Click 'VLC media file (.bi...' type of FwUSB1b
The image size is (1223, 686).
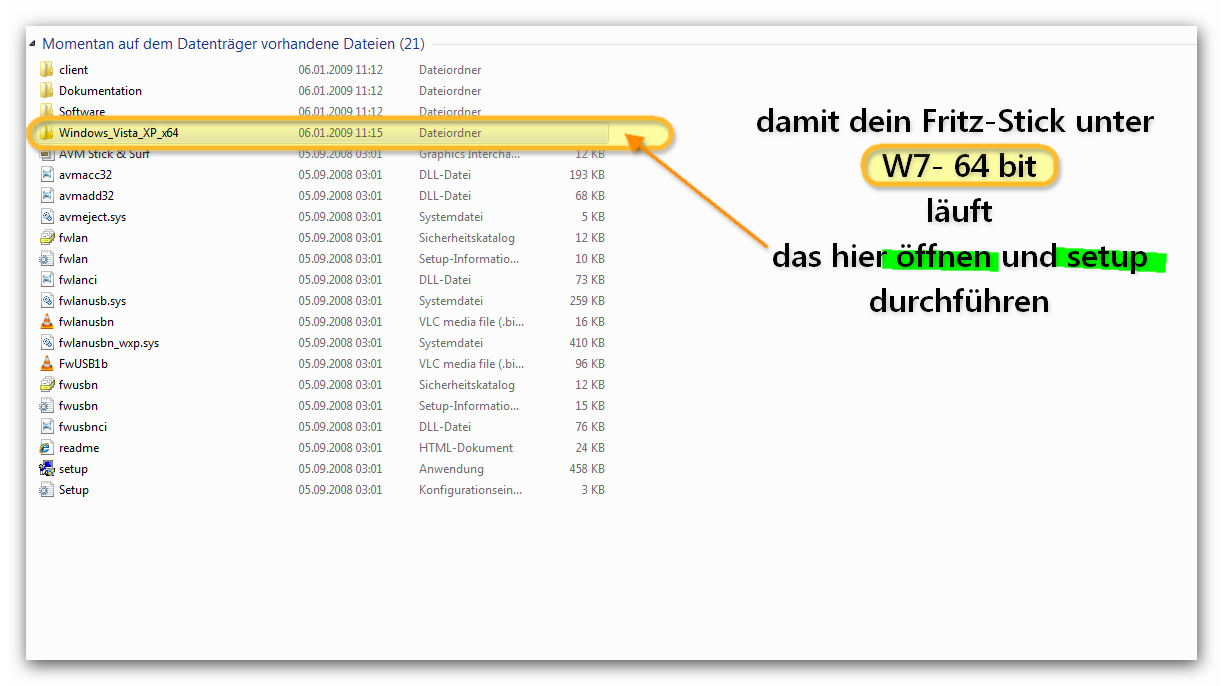[471, 364]
